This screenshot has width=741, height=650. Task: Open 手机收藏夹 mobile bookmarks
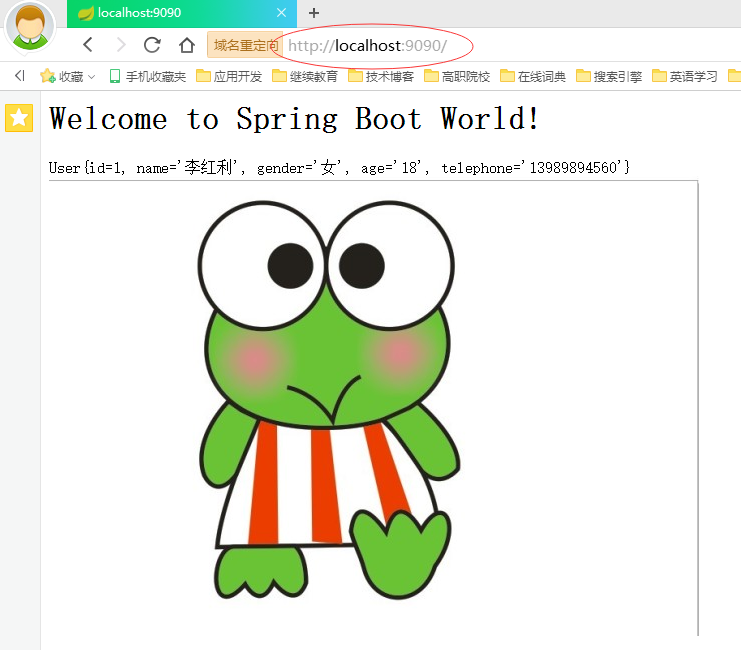click(x=147, y=76)
